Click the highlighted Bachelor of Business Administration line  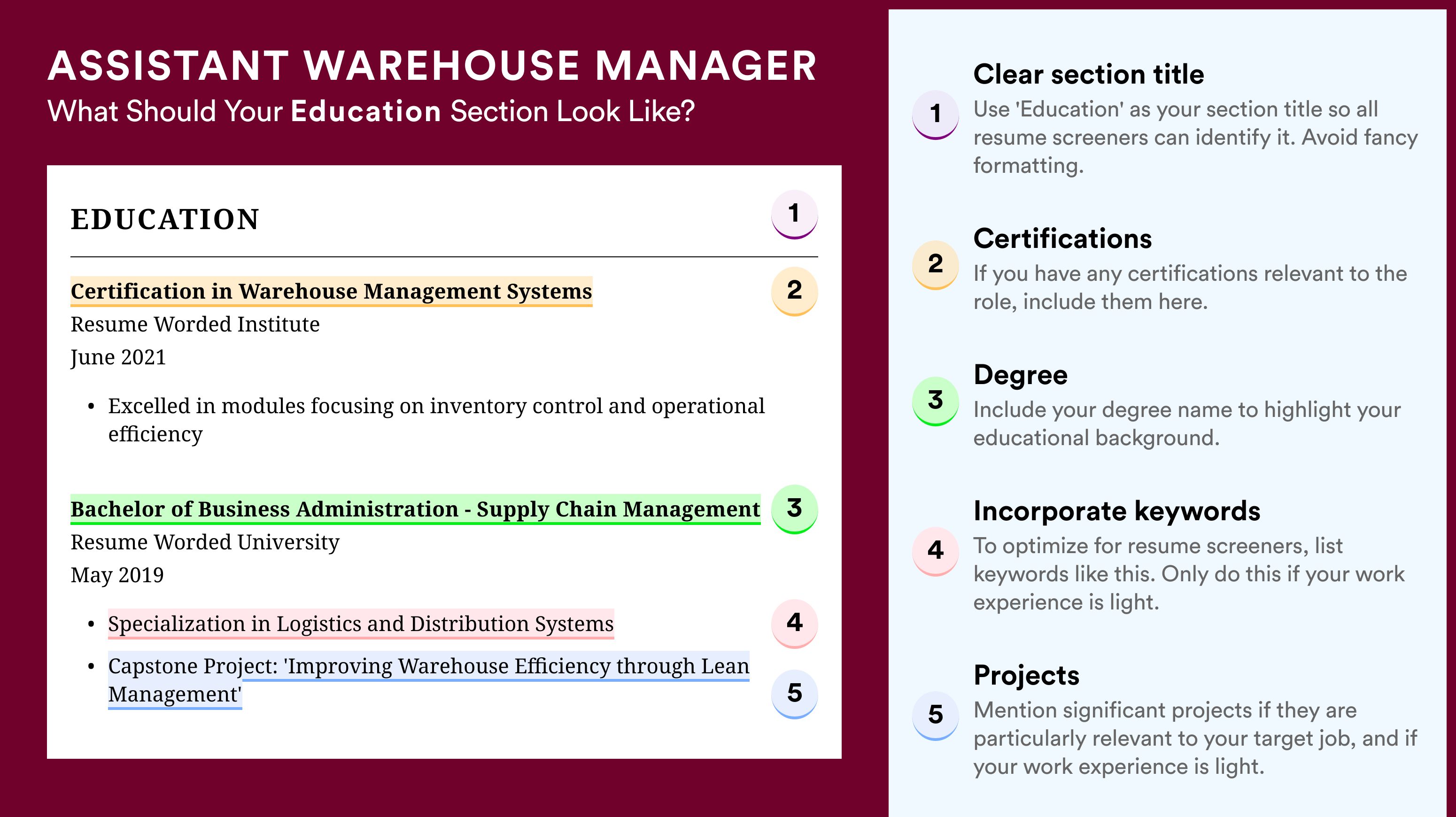[416, 509]
